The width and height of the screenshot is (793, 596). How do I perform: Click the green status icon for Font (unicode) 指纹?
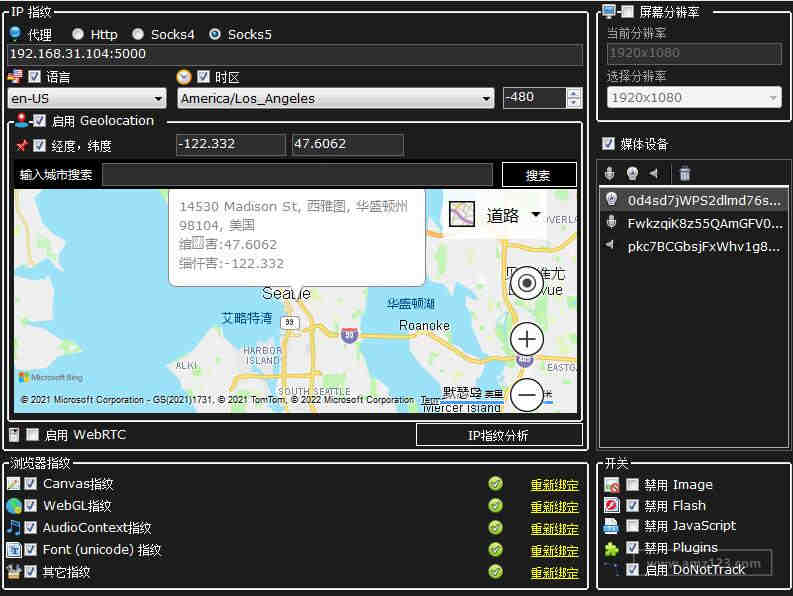pyautogui.click(x=496, y=549)
